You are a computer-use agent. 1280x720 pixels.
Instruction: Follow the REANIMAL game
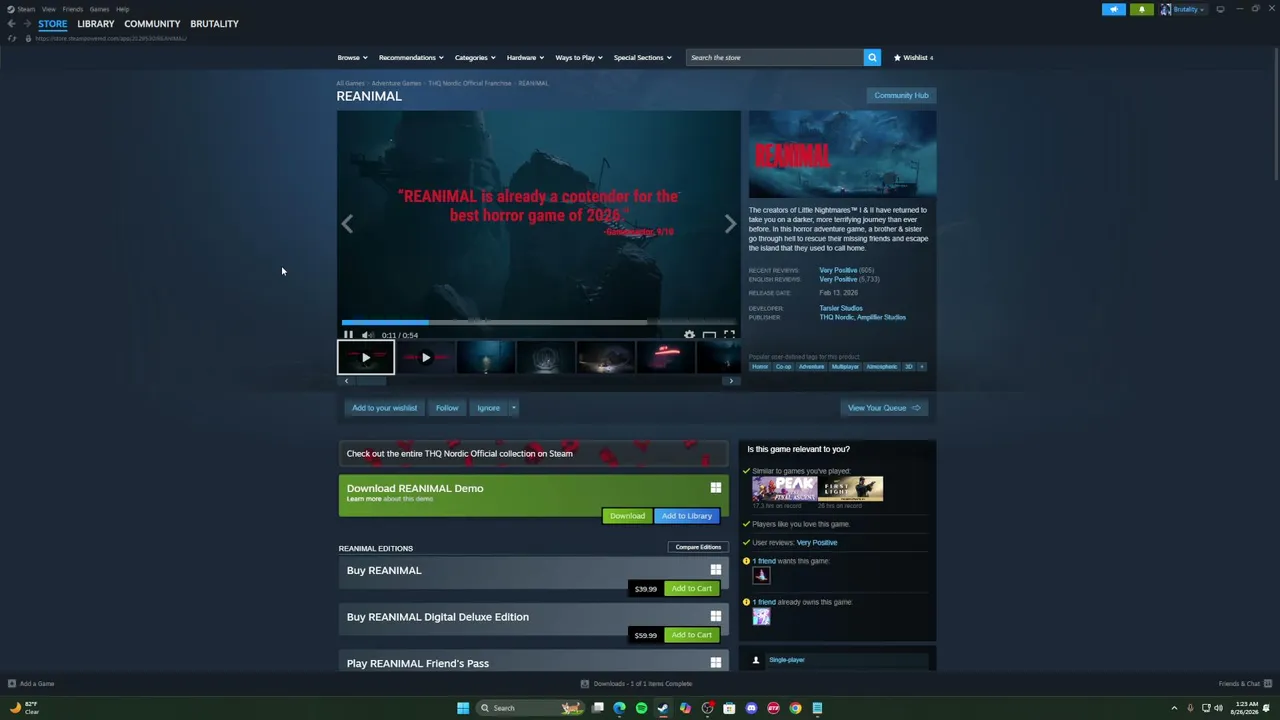click(x=447, y=408)
